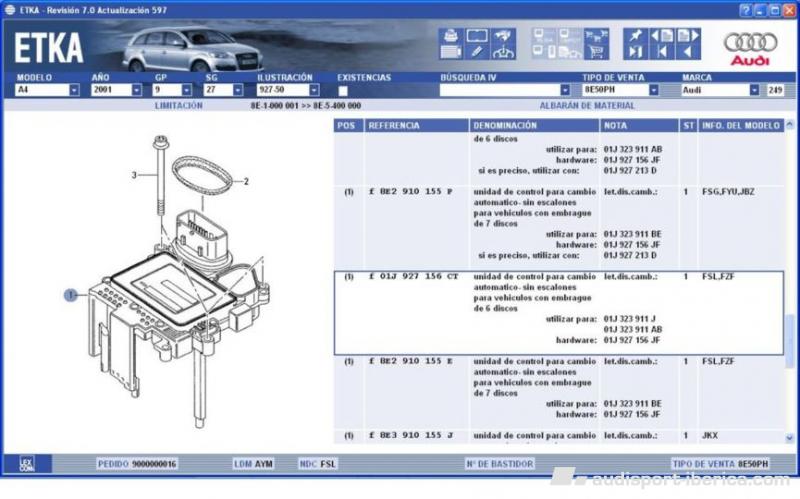Click the ALBARÁN DE MATERIAL link
This screenshot has width=800, height=499.
(587, 106)
